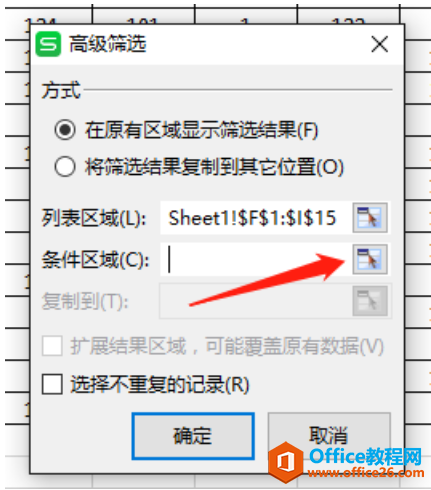Close the 高级筛选 dialog with the X

click(380, 44)
